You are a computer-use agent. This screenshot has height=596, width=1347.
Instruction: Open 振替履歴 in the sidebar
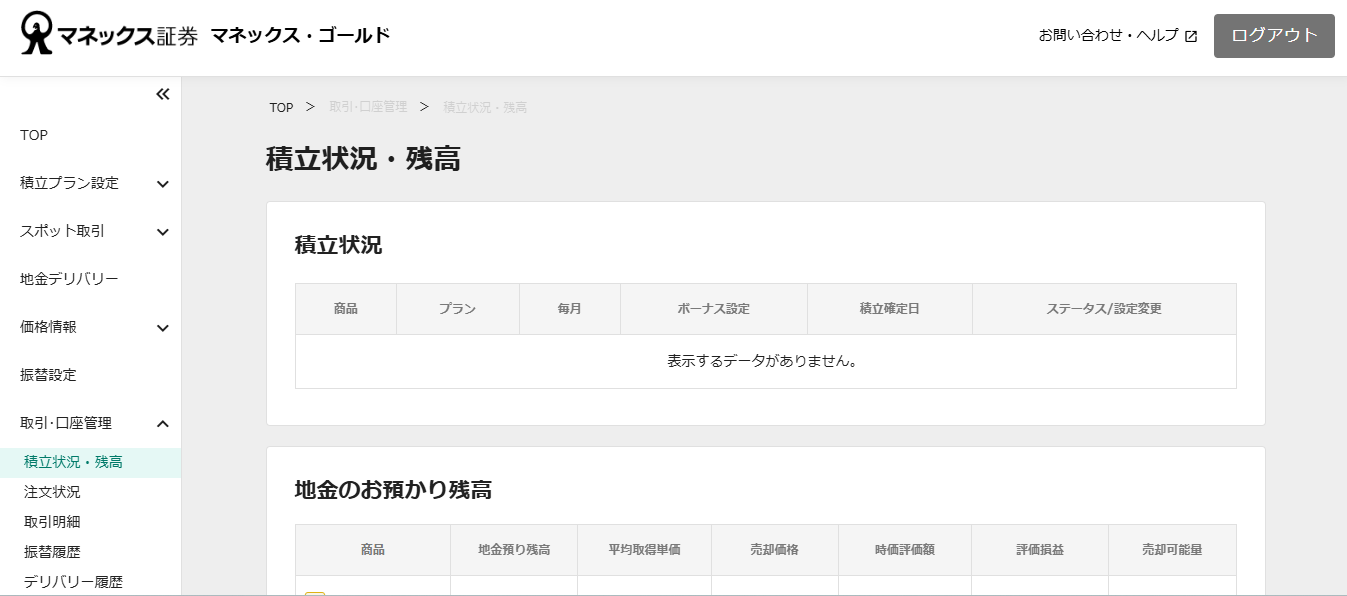(52, 552)
